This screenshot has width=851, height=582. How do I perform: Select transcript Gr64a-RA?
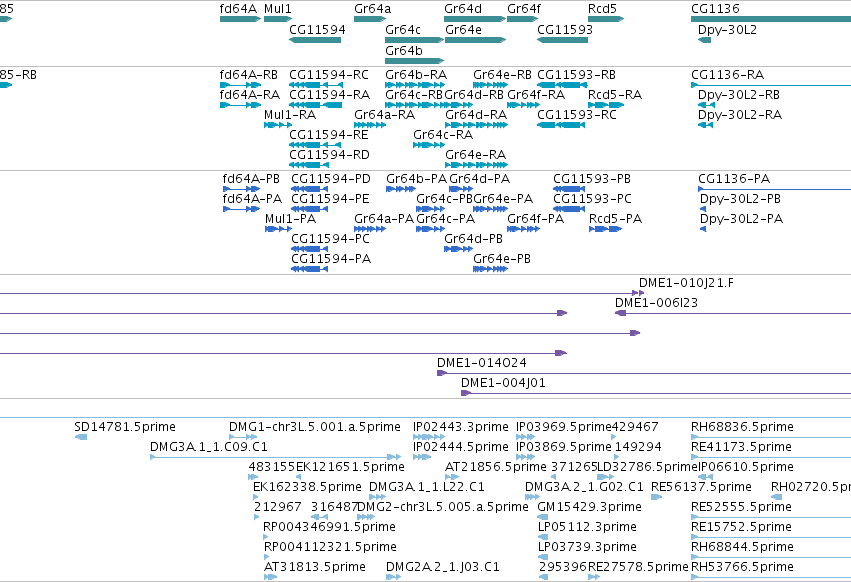pos(384,115)
